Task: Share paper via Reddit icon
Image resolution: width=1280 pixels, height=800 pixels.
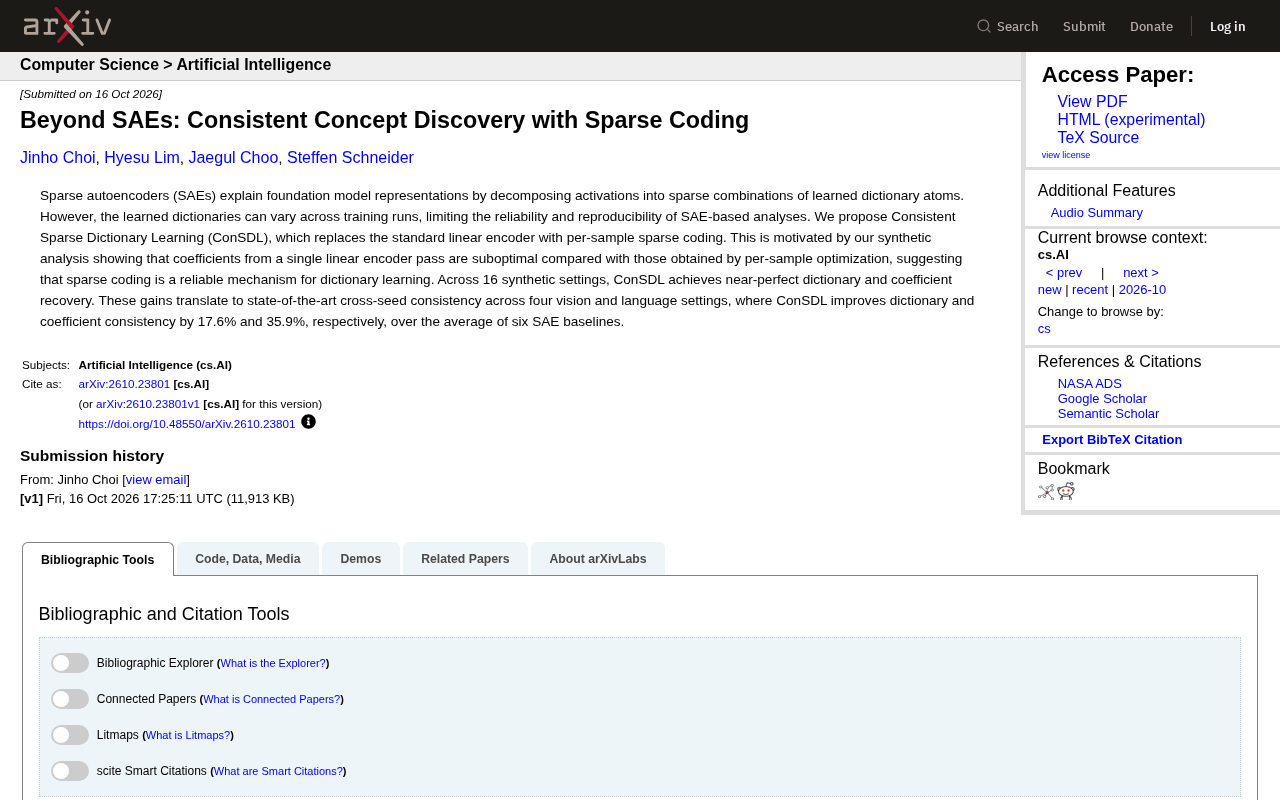Action: [1066, 491]
